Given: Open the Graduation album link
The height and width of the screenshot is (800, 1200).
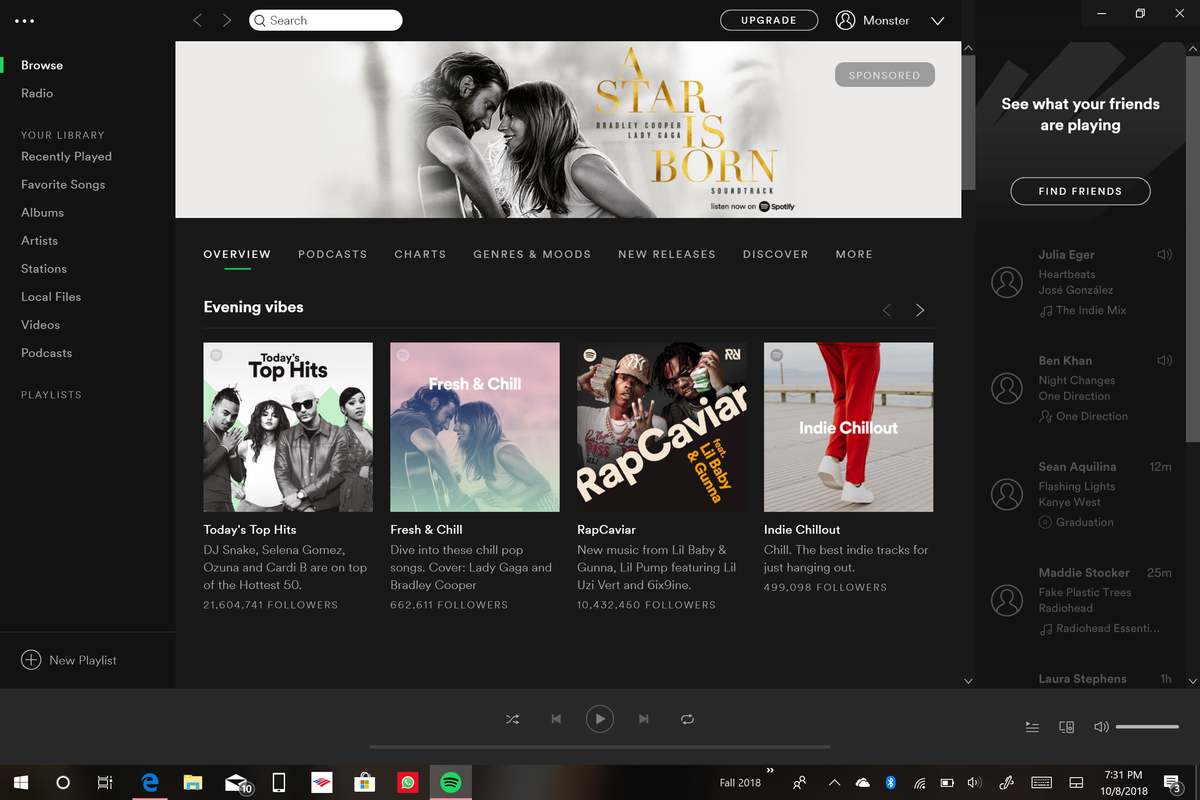Looking at the screenshot, I should coord(1084,523).
